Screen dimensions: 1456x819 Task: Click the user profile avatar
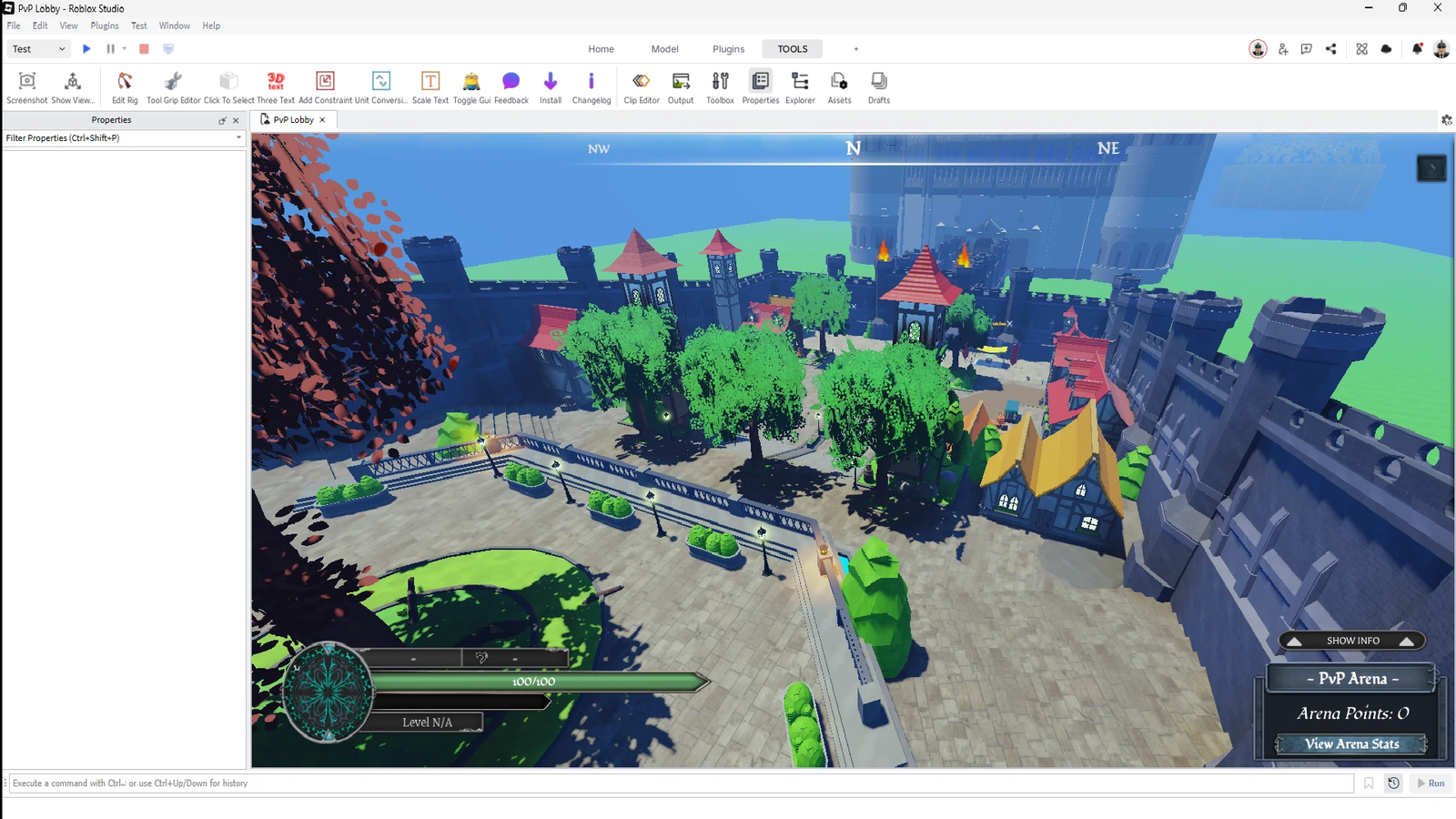tap(1441, 49)
